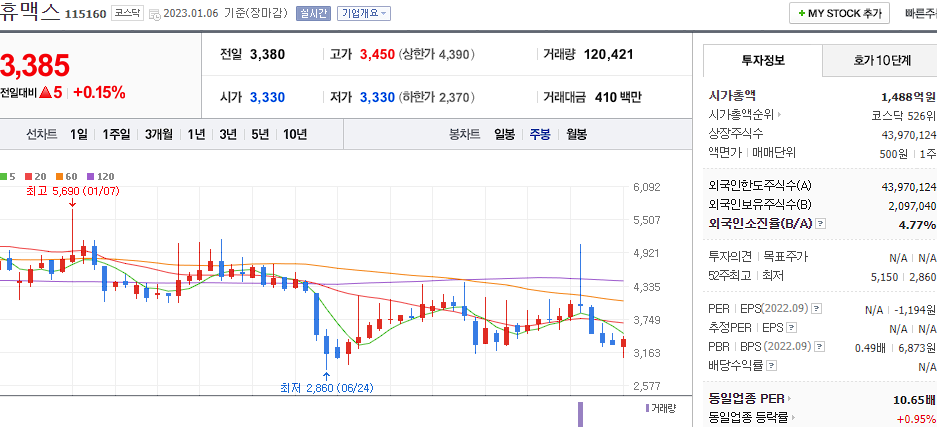The image size is (937, 427).
Task: Click help icon next to 외국인소진율(B/A)
Action: tap(821, 224)
